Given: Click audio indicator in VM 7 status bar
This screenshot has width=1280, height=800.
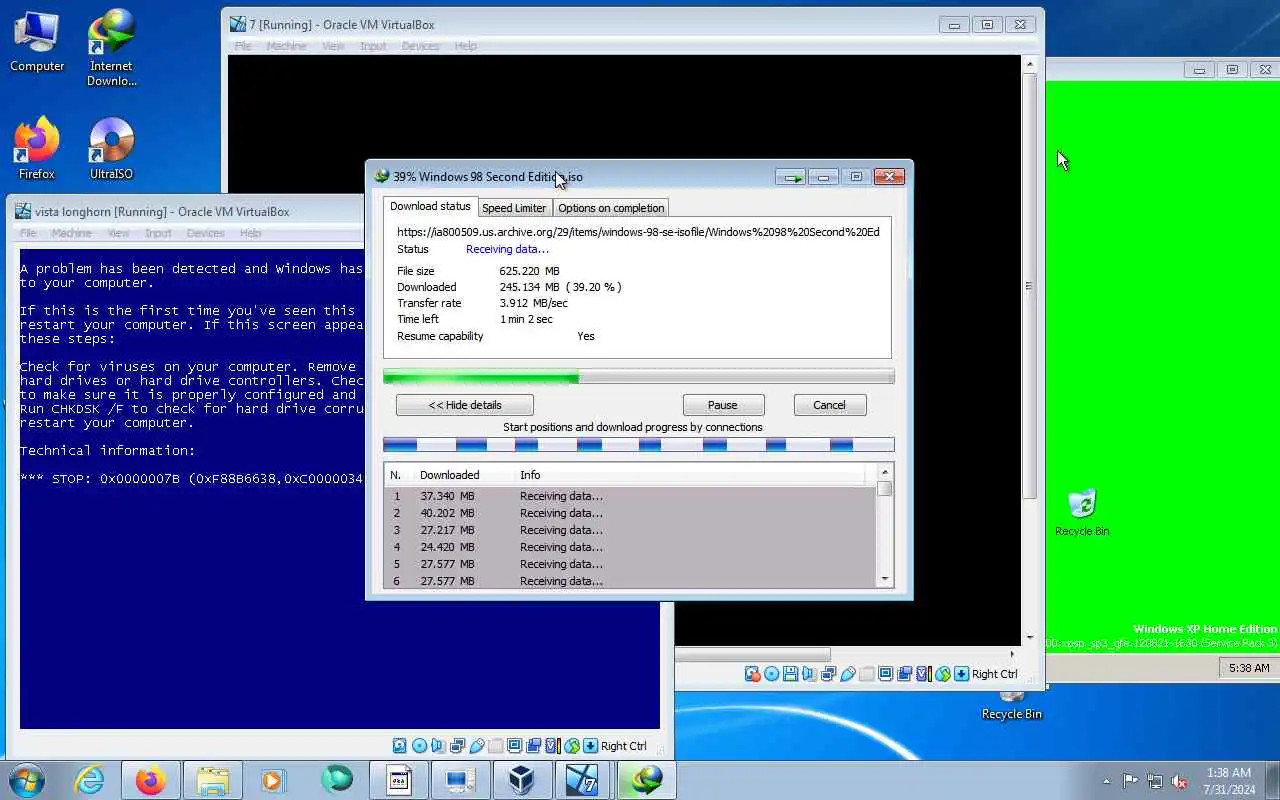Looking at the screenshot, I should point(809,674).
